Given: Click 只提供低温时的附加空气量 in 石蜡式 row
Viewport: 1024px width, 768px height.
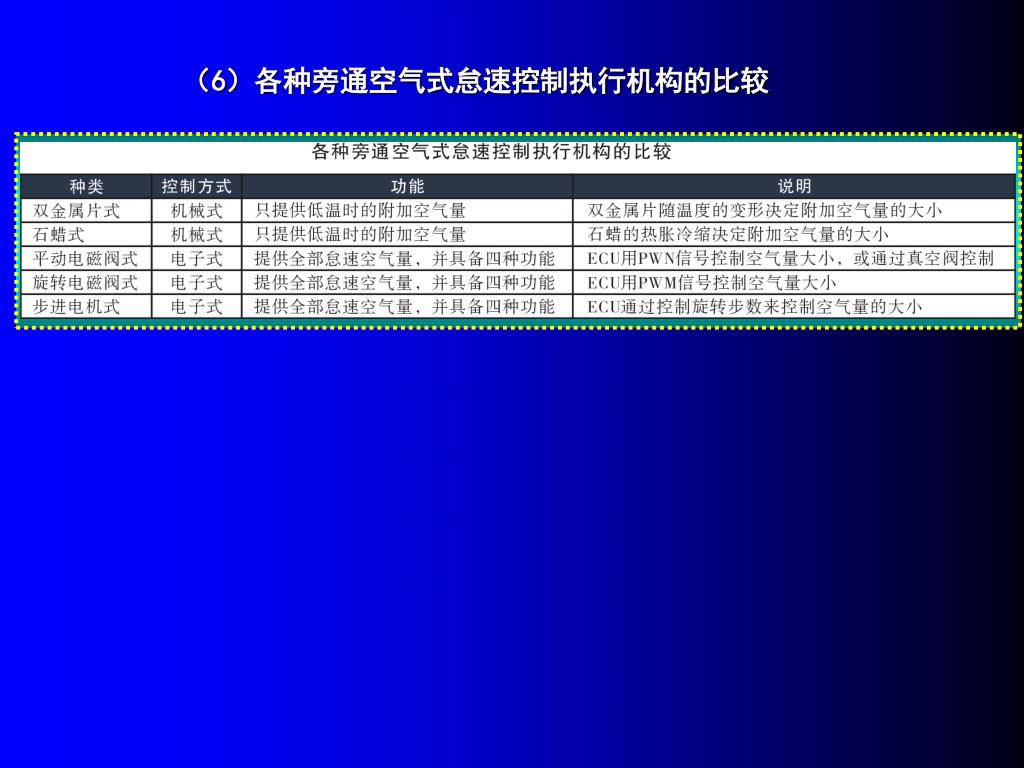Looking at the screenshot, I should point(408,234).
